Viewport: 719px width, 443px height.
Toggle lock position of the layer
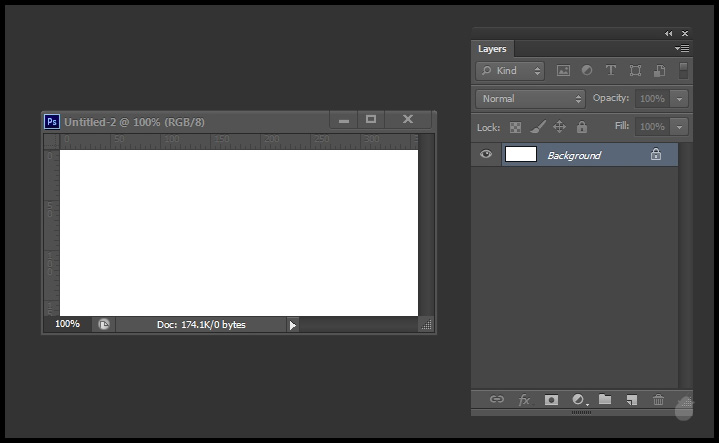[559, 127]
